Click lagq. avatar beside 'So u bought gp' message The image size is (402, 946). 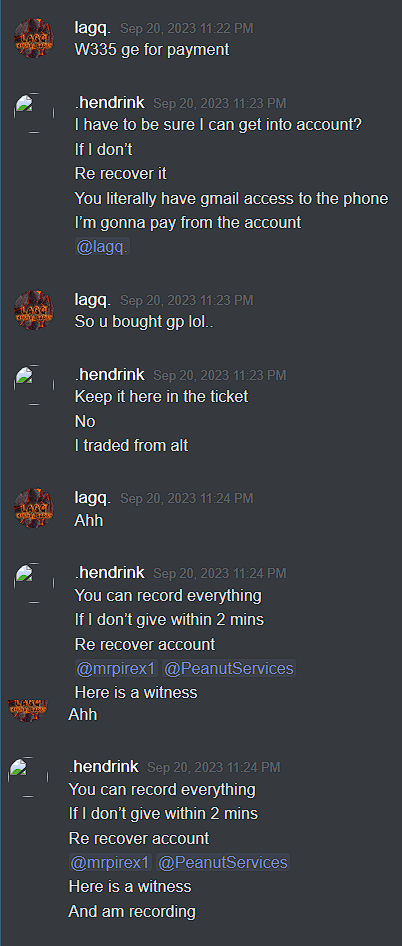click(x=34, y=310)
